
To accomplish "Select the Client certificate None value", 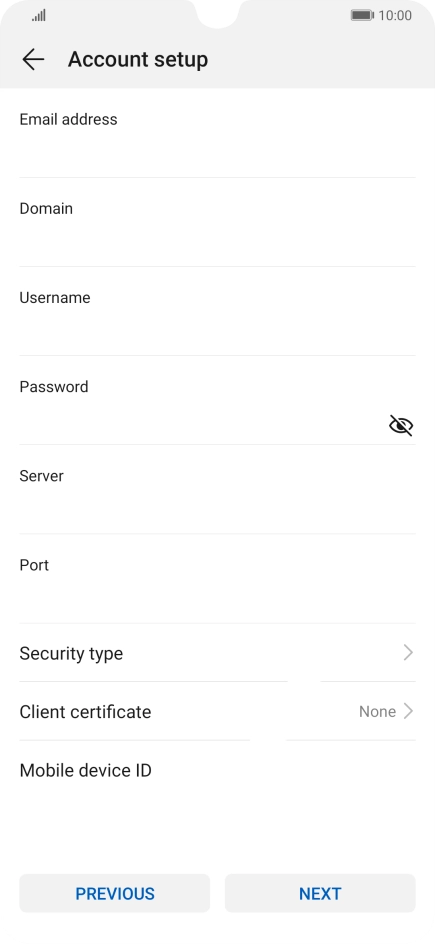I will coord(377,712).
